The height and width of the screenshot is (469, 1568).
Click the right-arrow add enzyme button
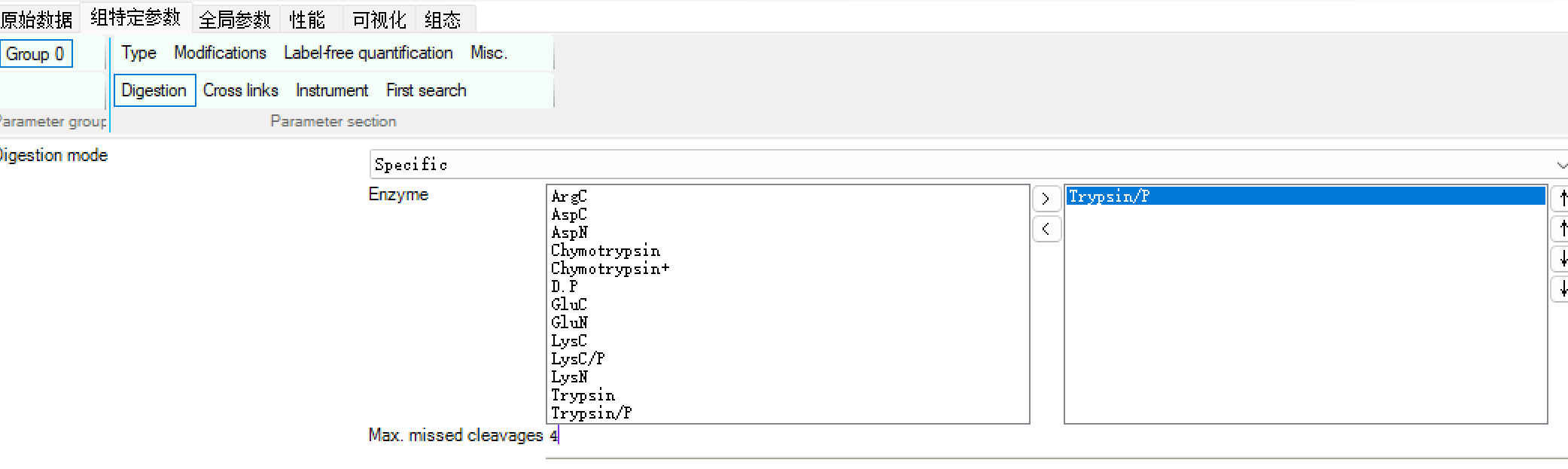(x=1046, y=199)
